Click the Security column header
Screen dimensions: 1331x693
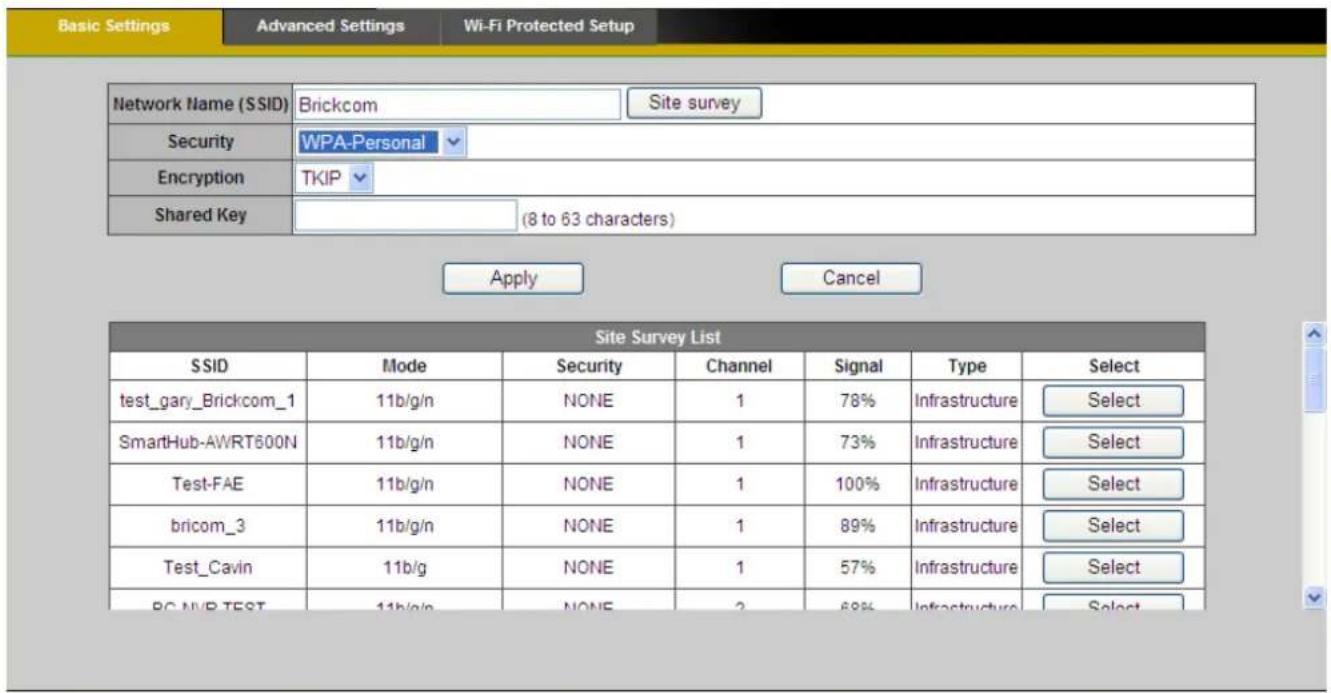(589, 366)
